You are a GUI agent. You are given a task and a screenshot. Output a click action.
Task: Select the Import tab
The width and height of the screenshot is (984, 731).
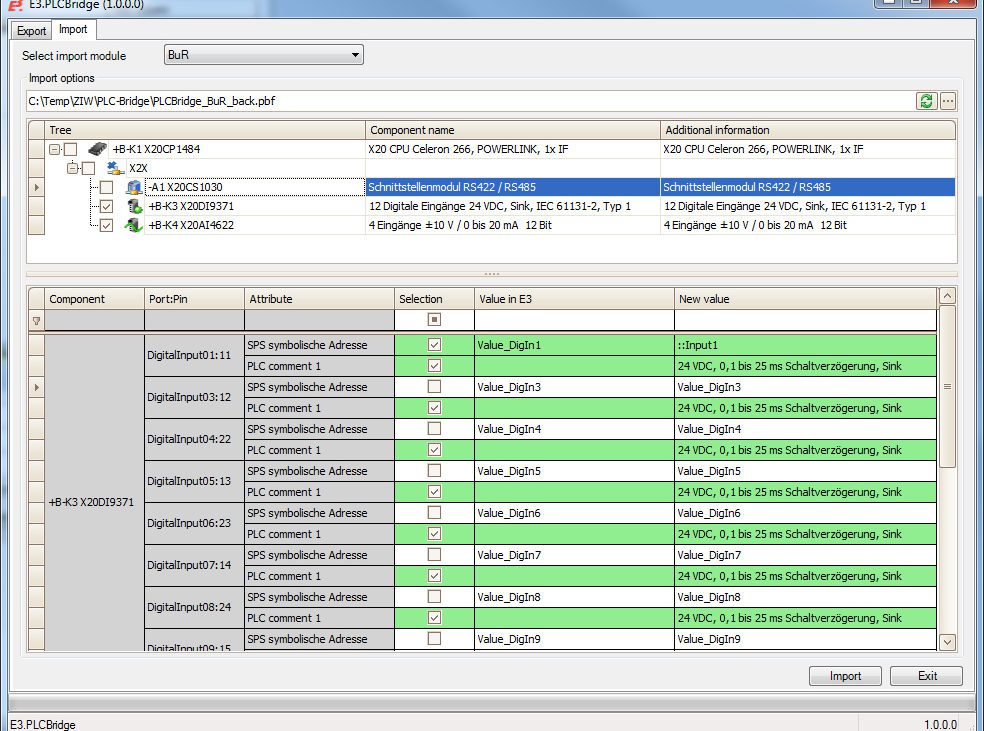click(73, 30)
